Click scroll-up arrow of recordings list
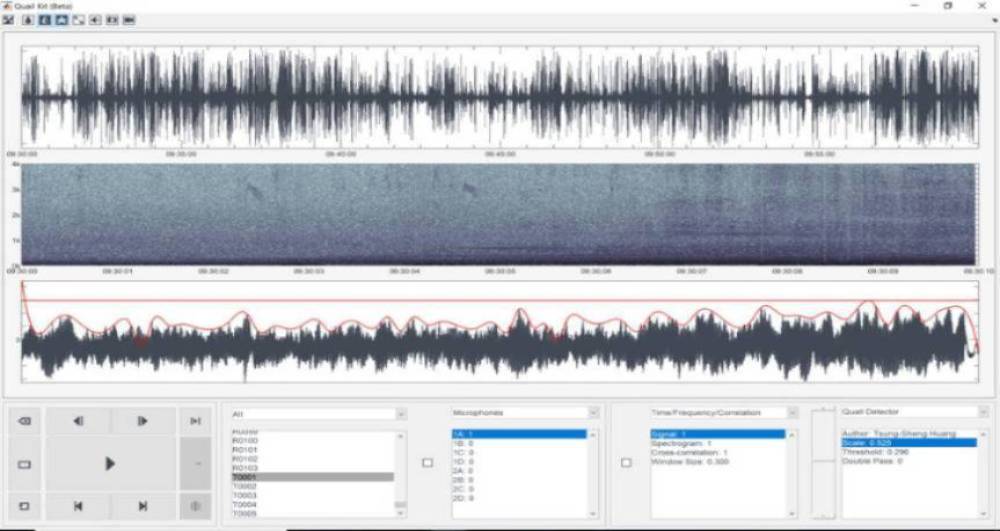This screenshot has width=1000, height=531. click(x=401, y=436)
